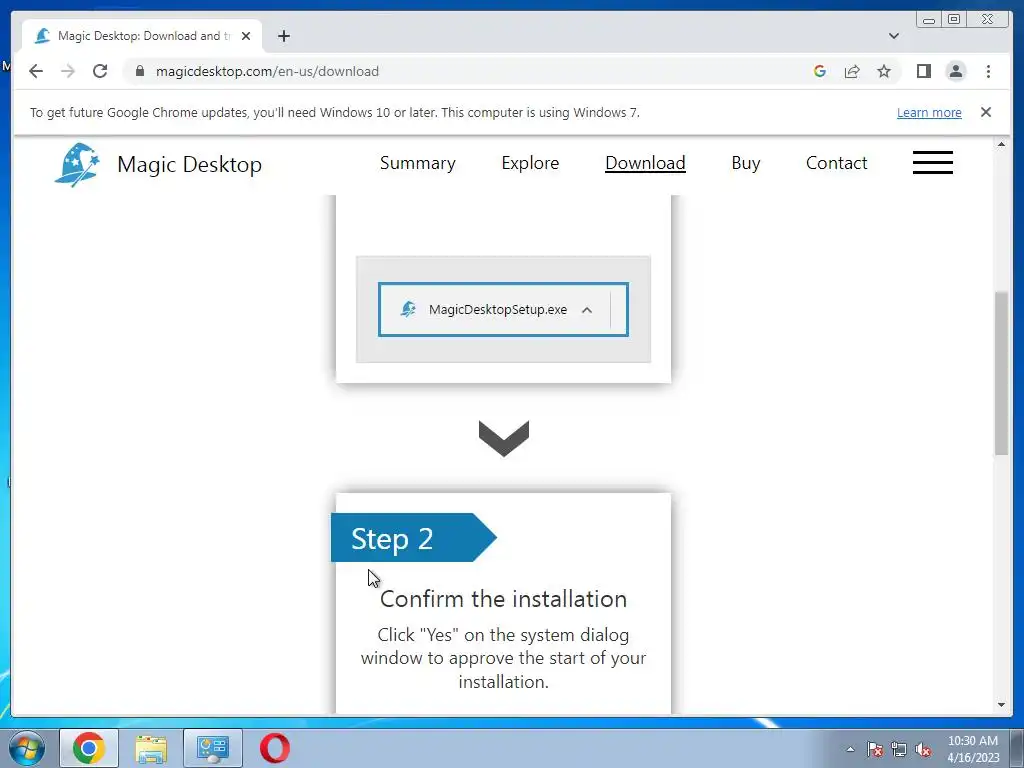Click the address bar URL field

click(470, 71)
